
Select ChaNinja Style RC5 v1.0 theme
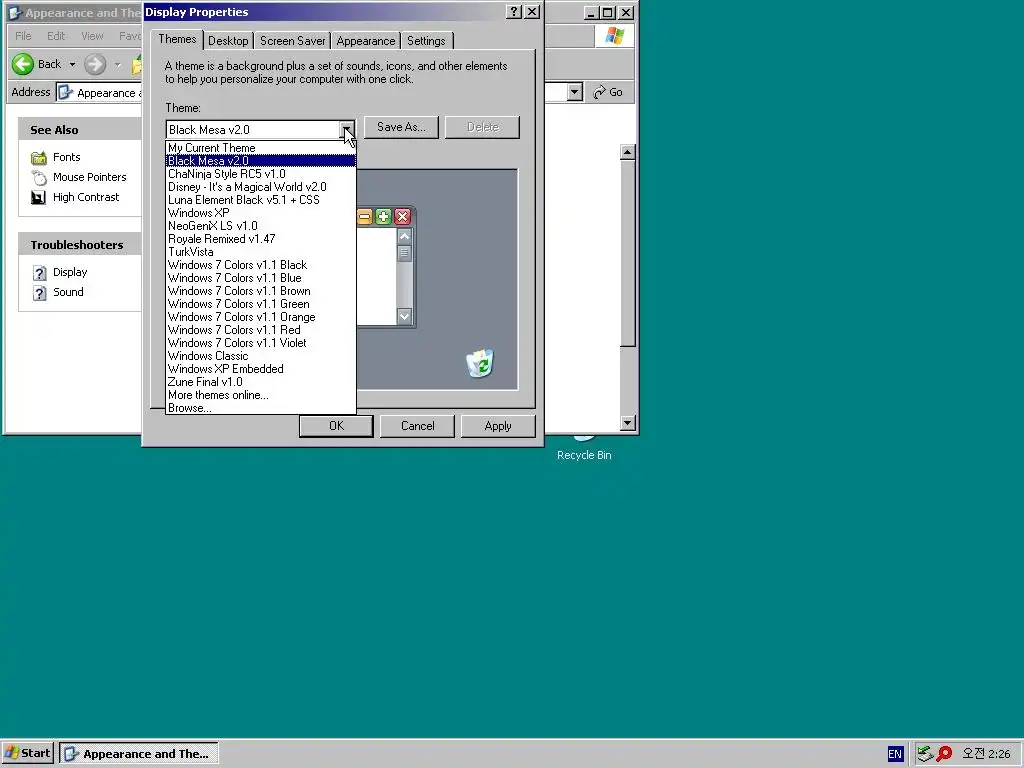pyautogui.click(x=261, y=174)
